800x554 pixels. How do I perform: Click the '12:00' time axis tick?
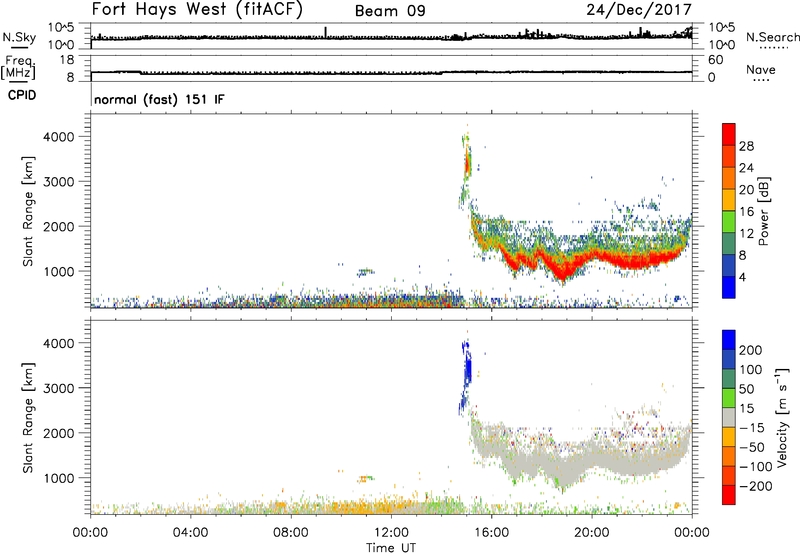(x=391, y=533)
